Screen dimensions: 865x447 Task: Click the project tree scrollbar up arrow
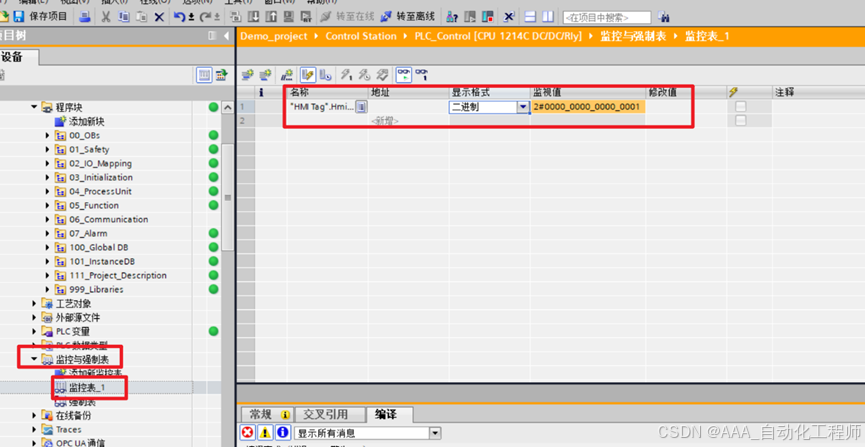(227, 108)
